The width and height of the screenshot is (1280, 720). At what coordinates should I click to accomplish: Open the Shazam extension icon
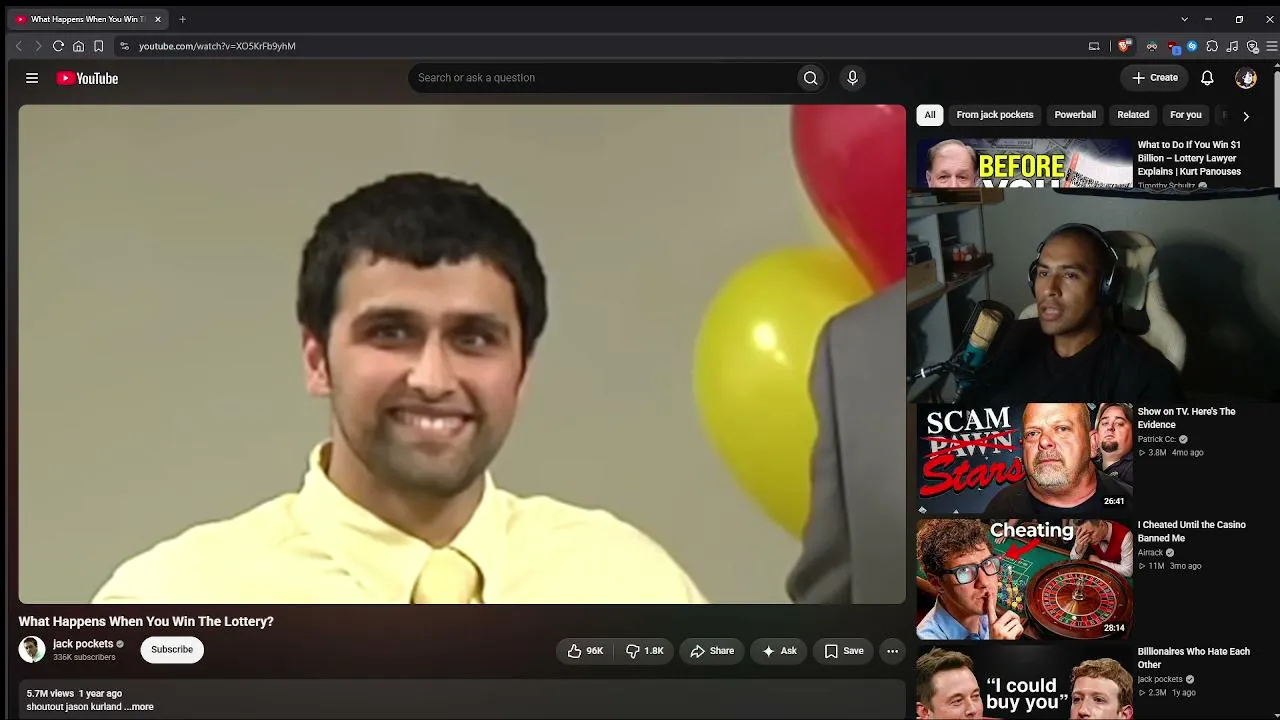pyautogui.click(x=1192, y=46)
